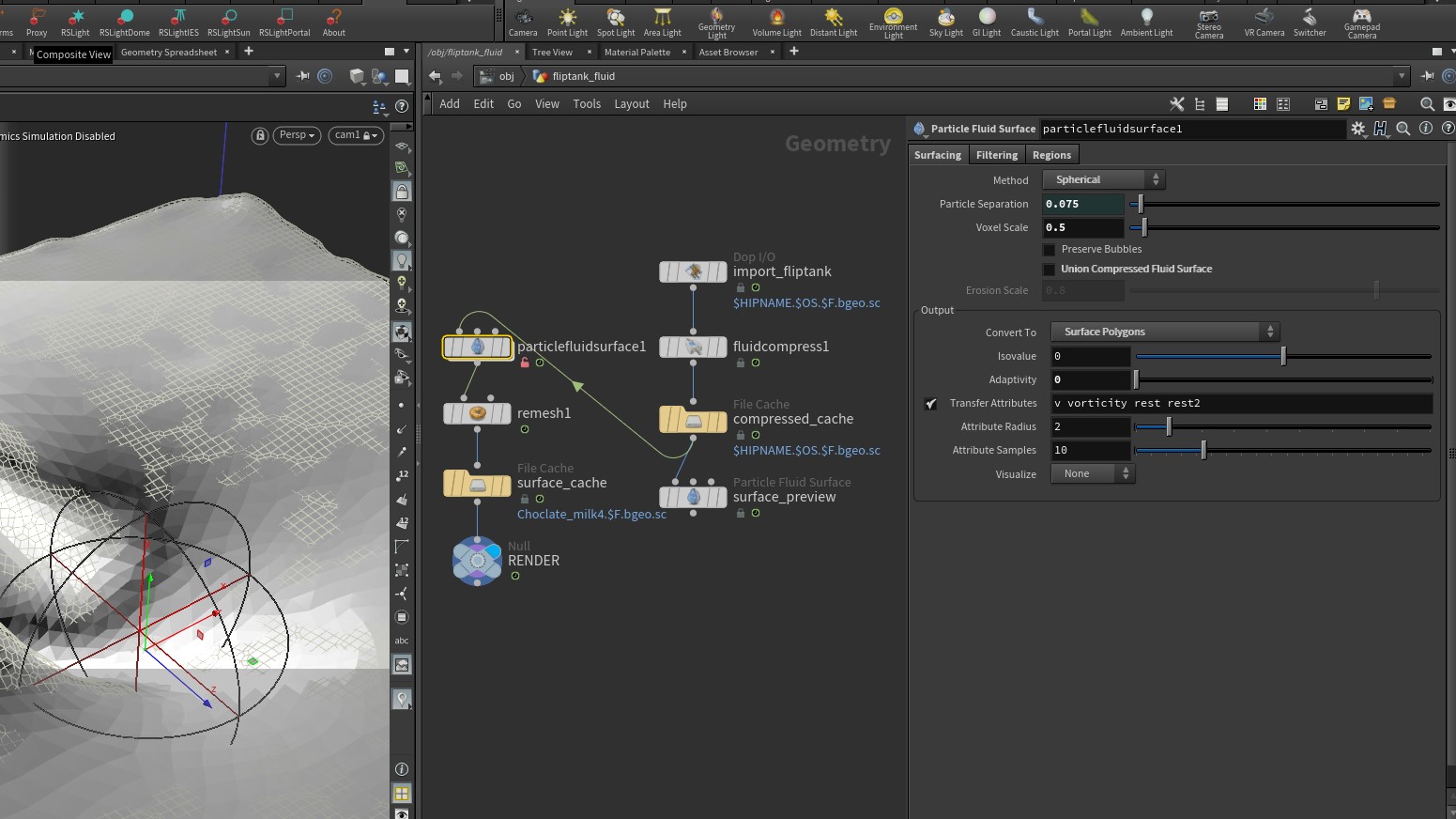This screenshot has width=1456, height=819.
Task: Select the RENDER null node icon
Action: [477, 561]
